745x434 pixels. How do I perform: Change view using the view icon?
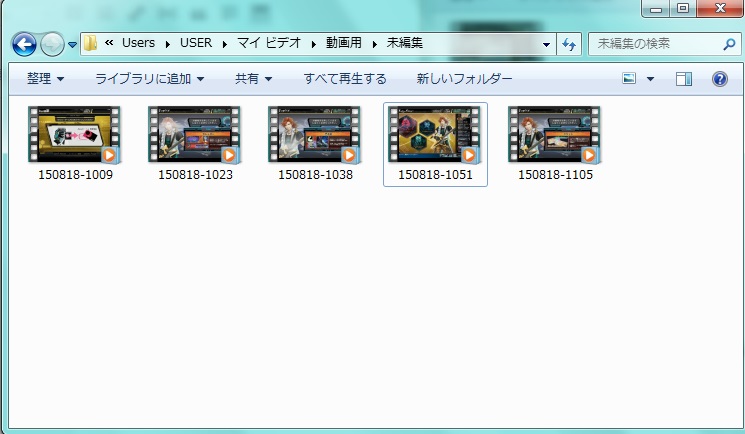pyautogui.click(x=629, y=78)
